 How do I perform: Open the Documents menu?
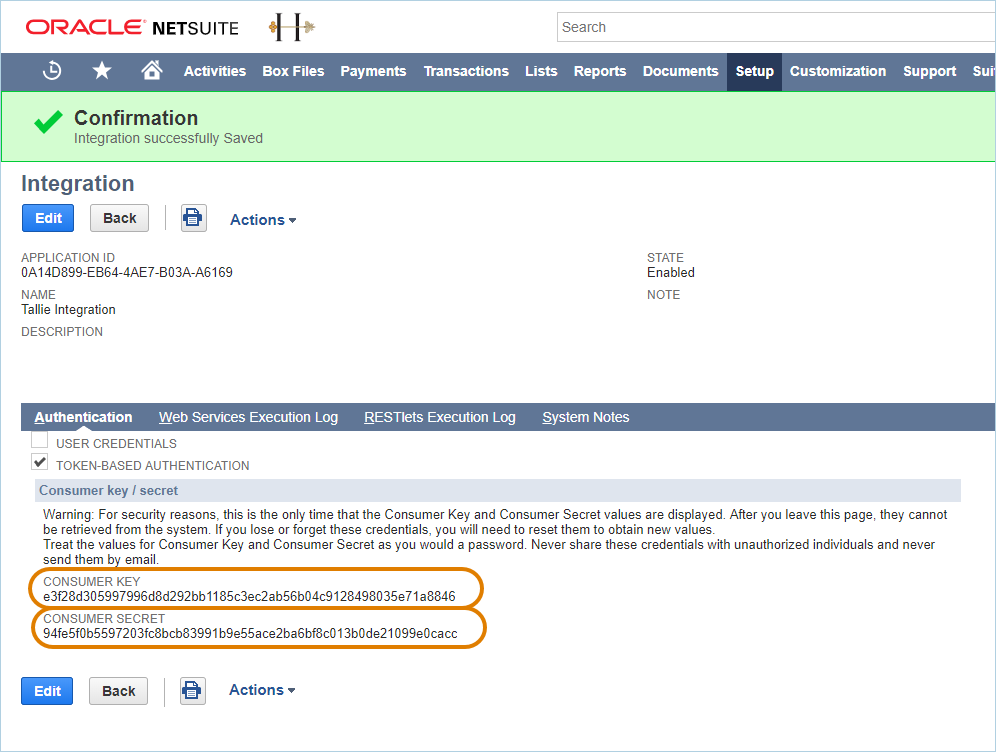(x=680, y=71)
